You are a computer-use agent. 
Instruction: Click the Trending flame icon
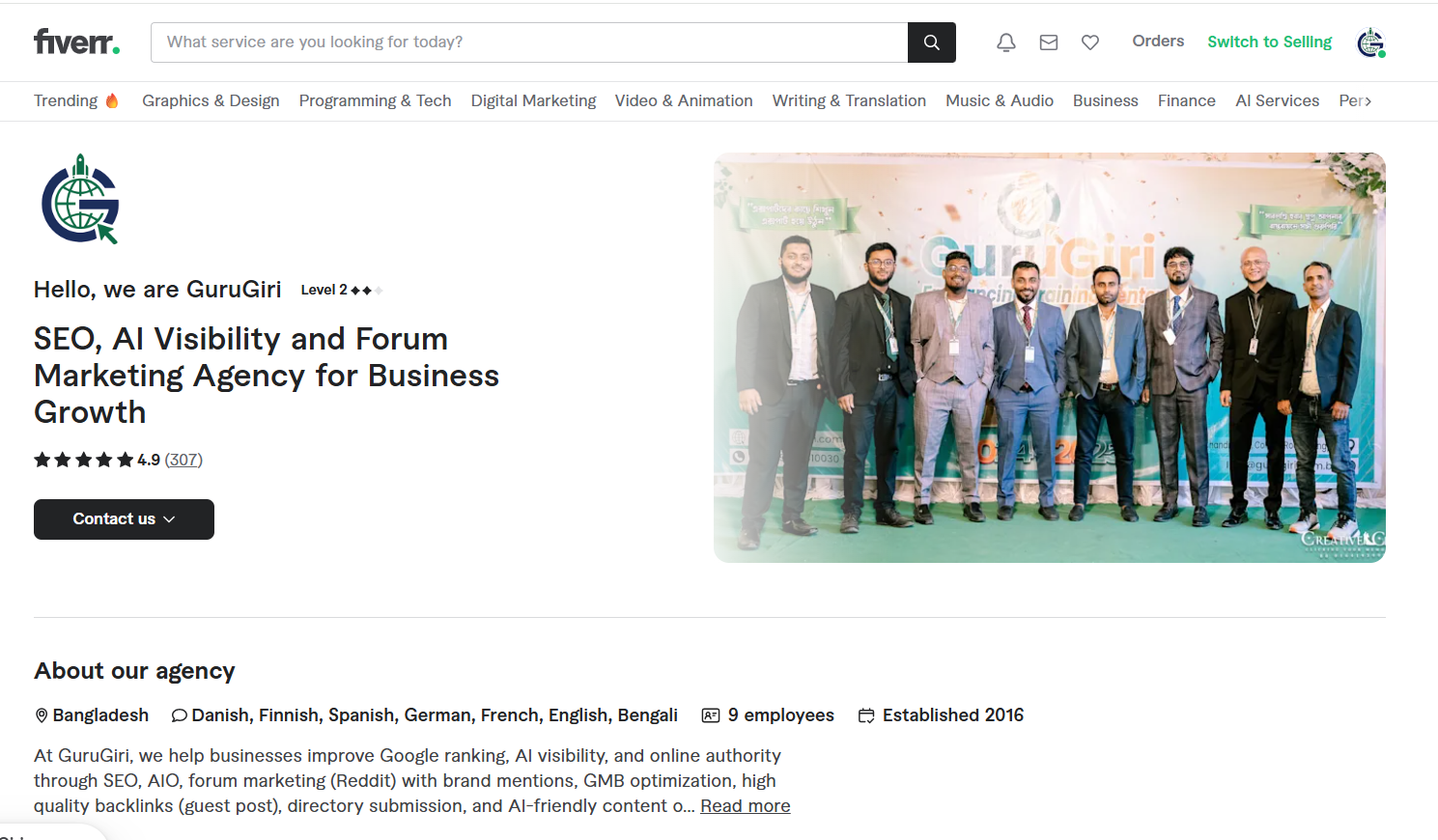(x=112, y=100)
